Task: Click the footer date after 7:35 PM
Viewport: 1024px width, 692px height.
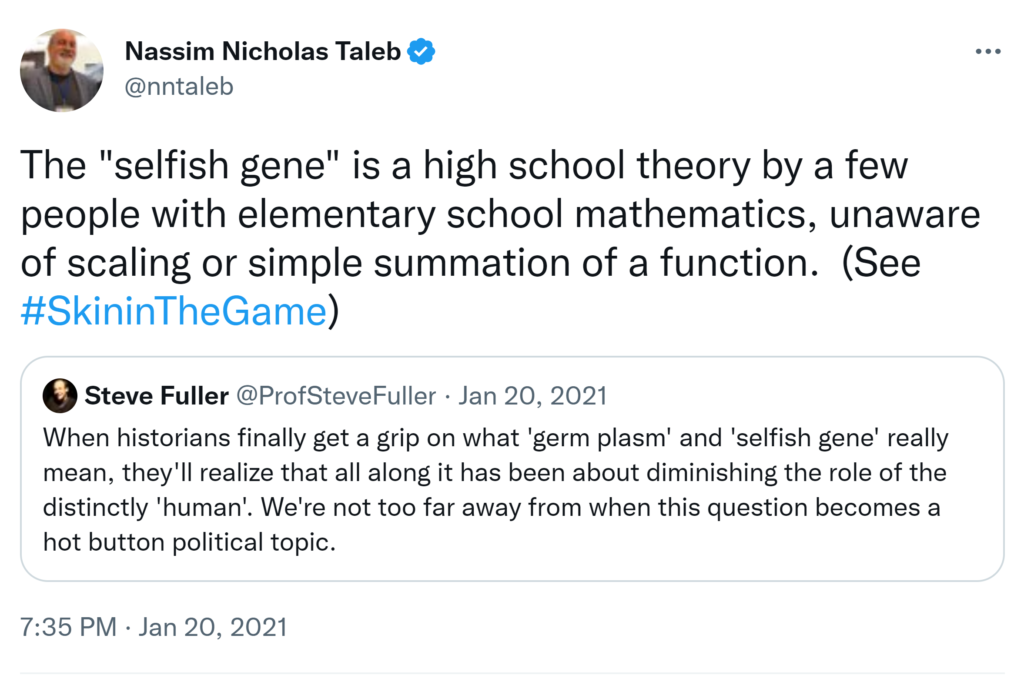Action: tap(212, 627)
